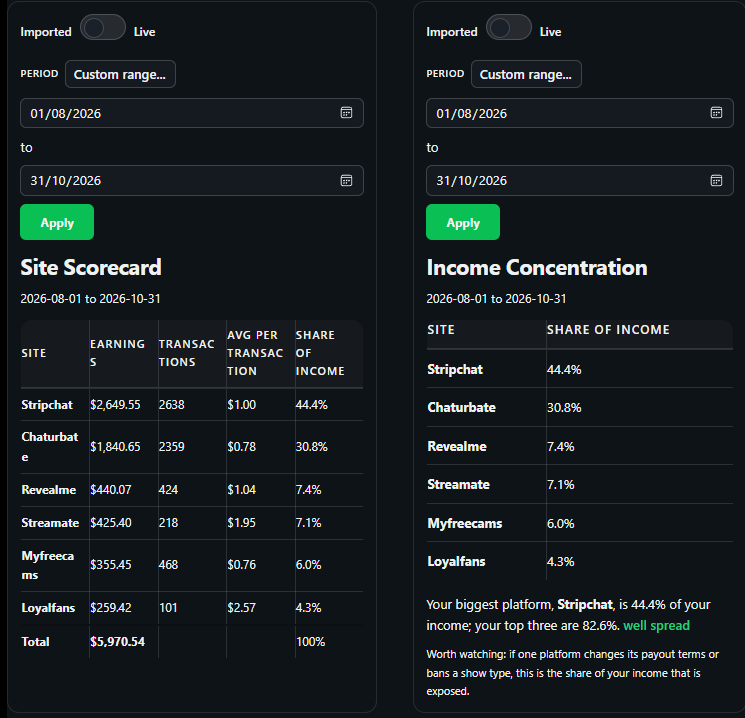Screen dimensions: 745x718
Task: Select Streamate row in Site Scorecard table
Action: point(192,523)
